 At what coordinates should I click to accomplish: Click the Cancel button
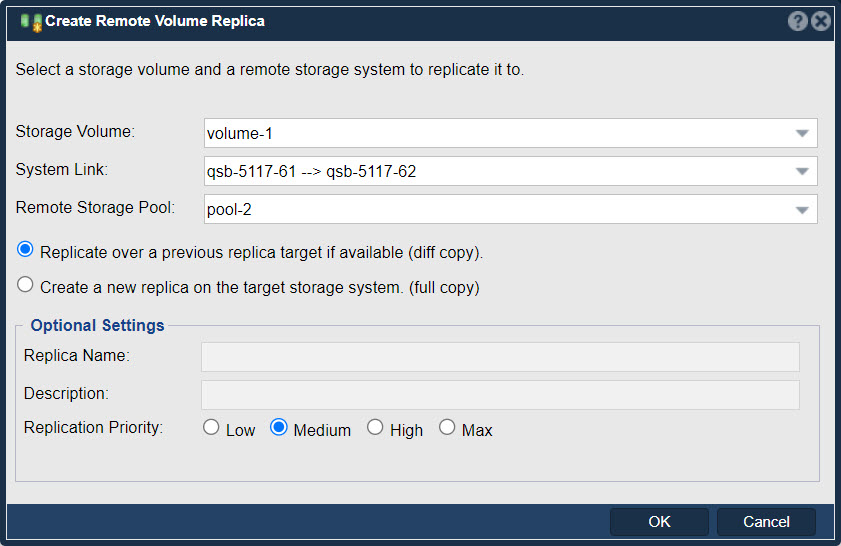(x=766, y=522)
